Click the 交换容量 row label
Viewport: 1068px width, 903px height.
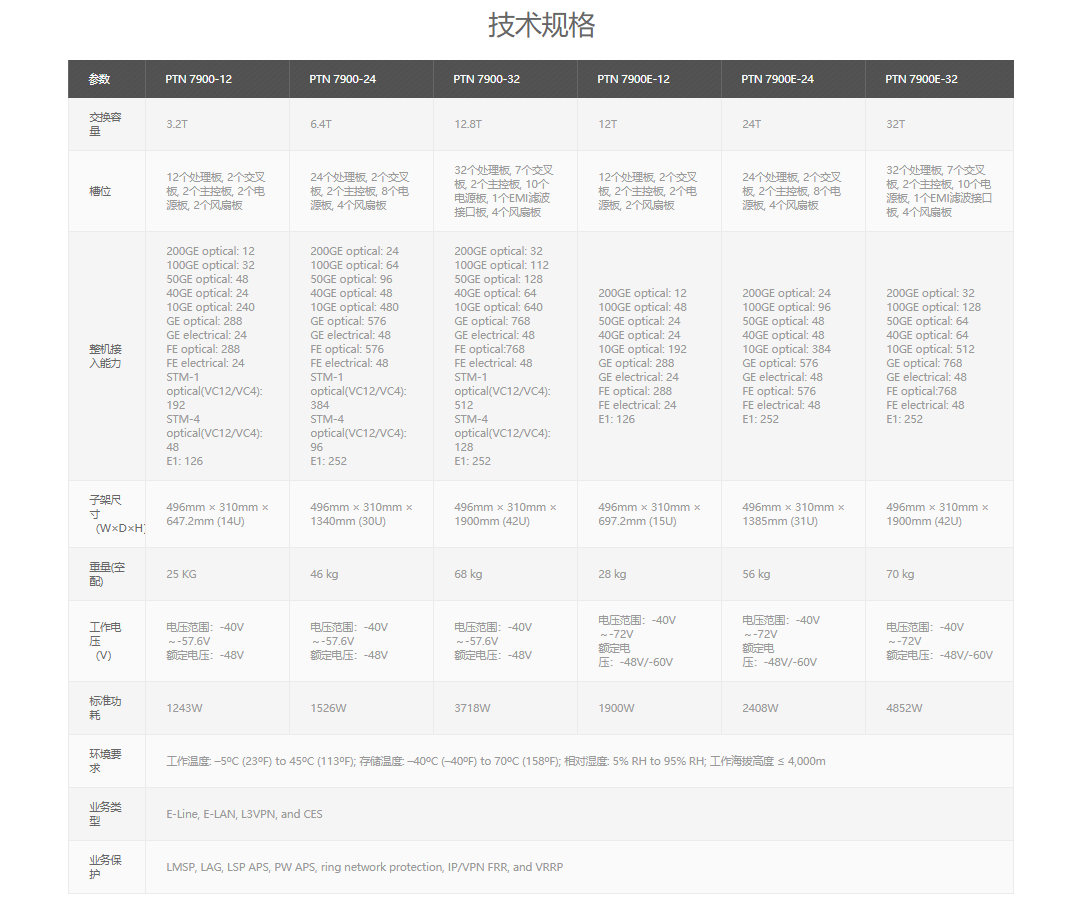click(x=106, y=124)
